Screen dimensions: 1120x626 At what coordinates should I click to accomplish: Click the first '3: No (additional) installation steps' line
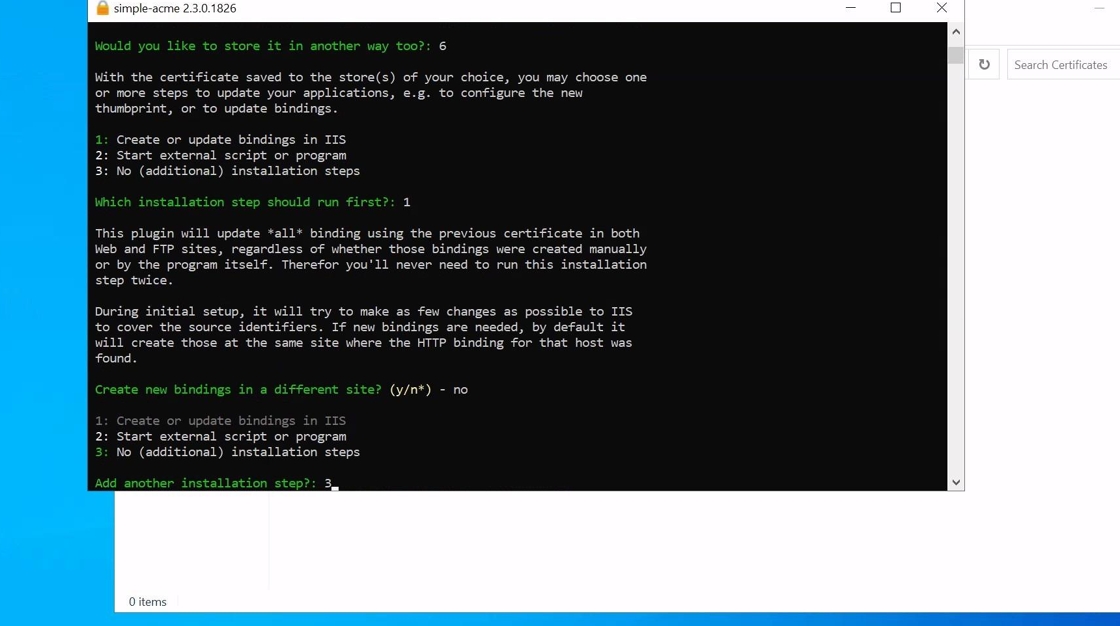[227, 171]
